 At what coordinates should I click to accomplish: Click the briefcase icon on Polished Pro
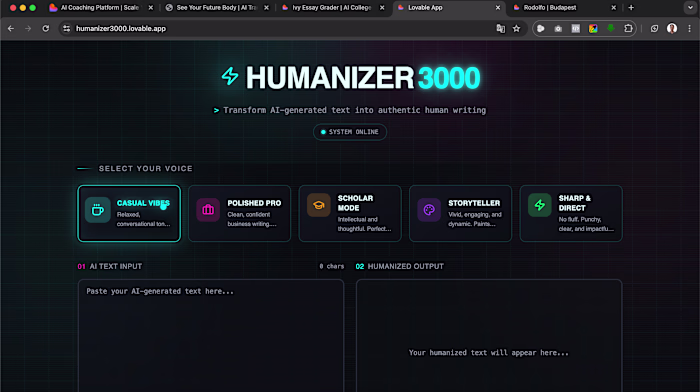point(208,209)
